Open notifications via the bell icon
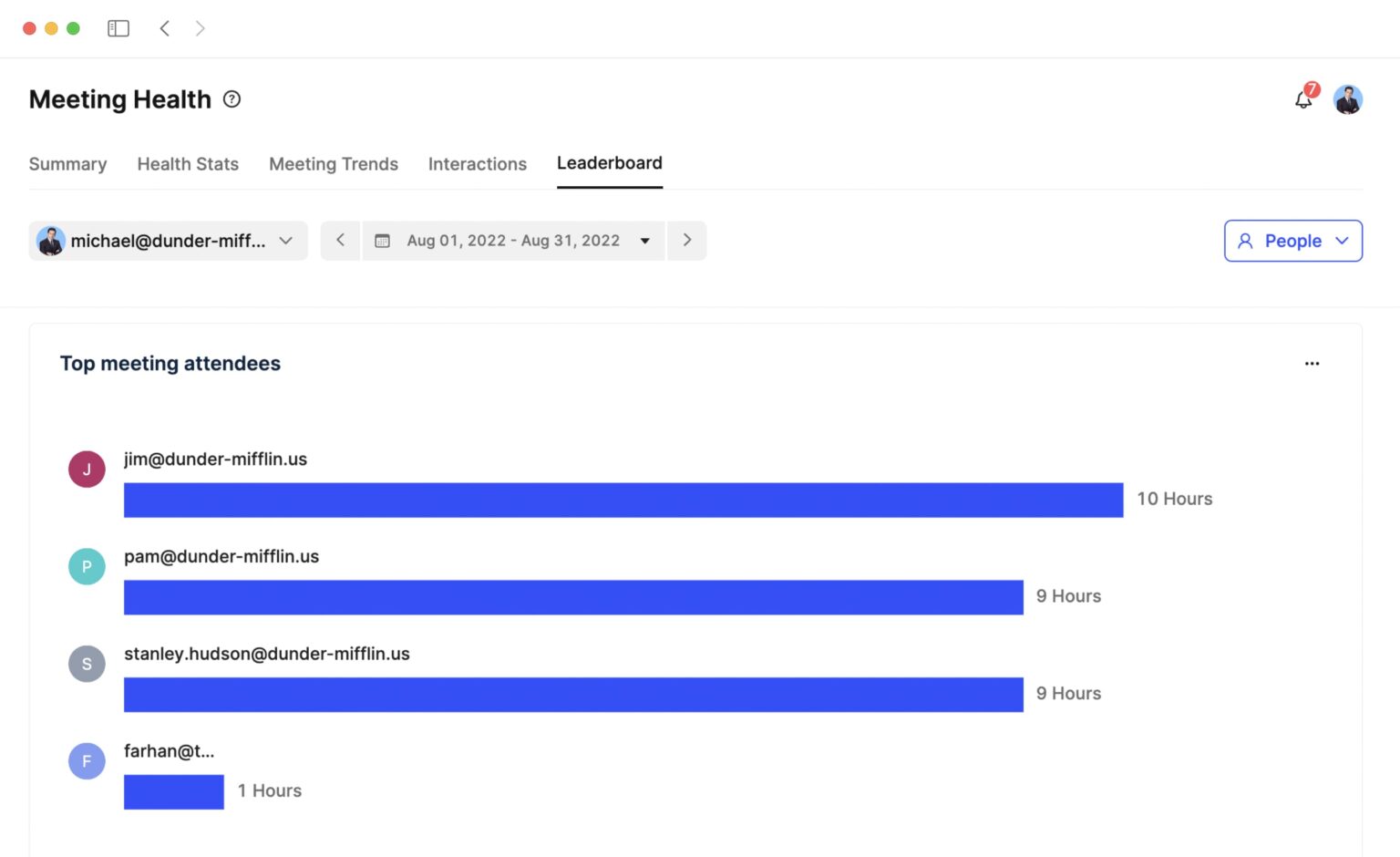1400x857 pixels. click(1302, 100)
